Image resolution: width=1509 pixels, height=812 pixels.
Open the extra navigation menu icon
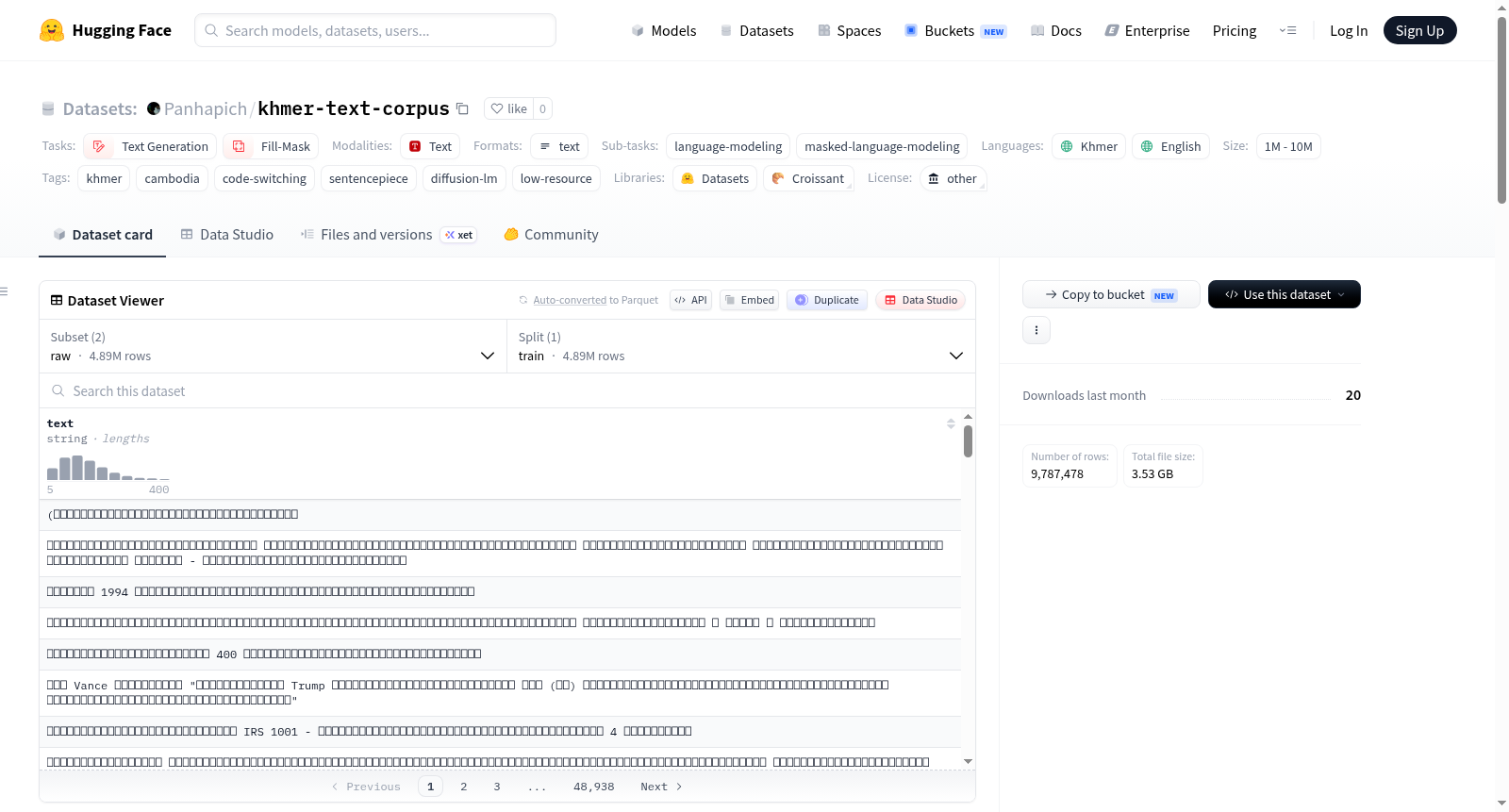pos(1287,30)
